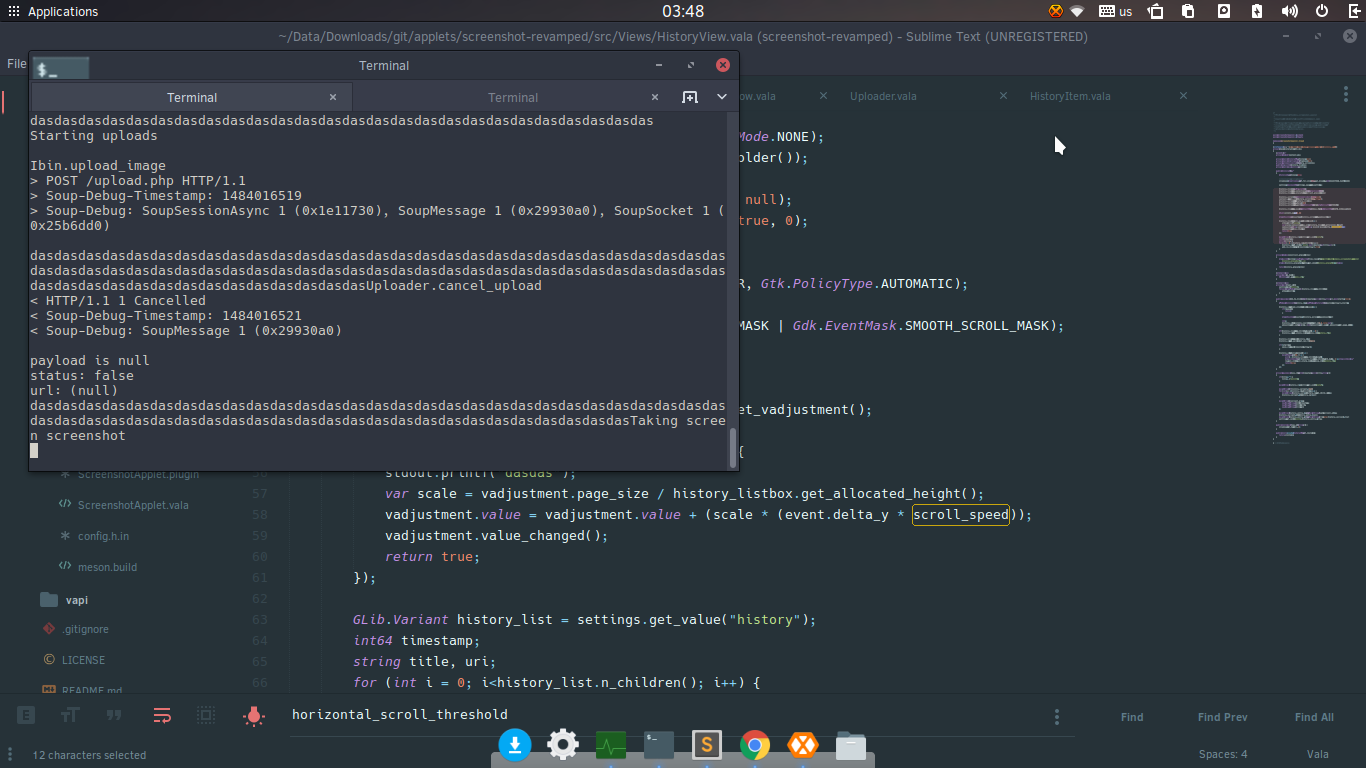Open orange hexagon app in dock

[x=803, y=745]
